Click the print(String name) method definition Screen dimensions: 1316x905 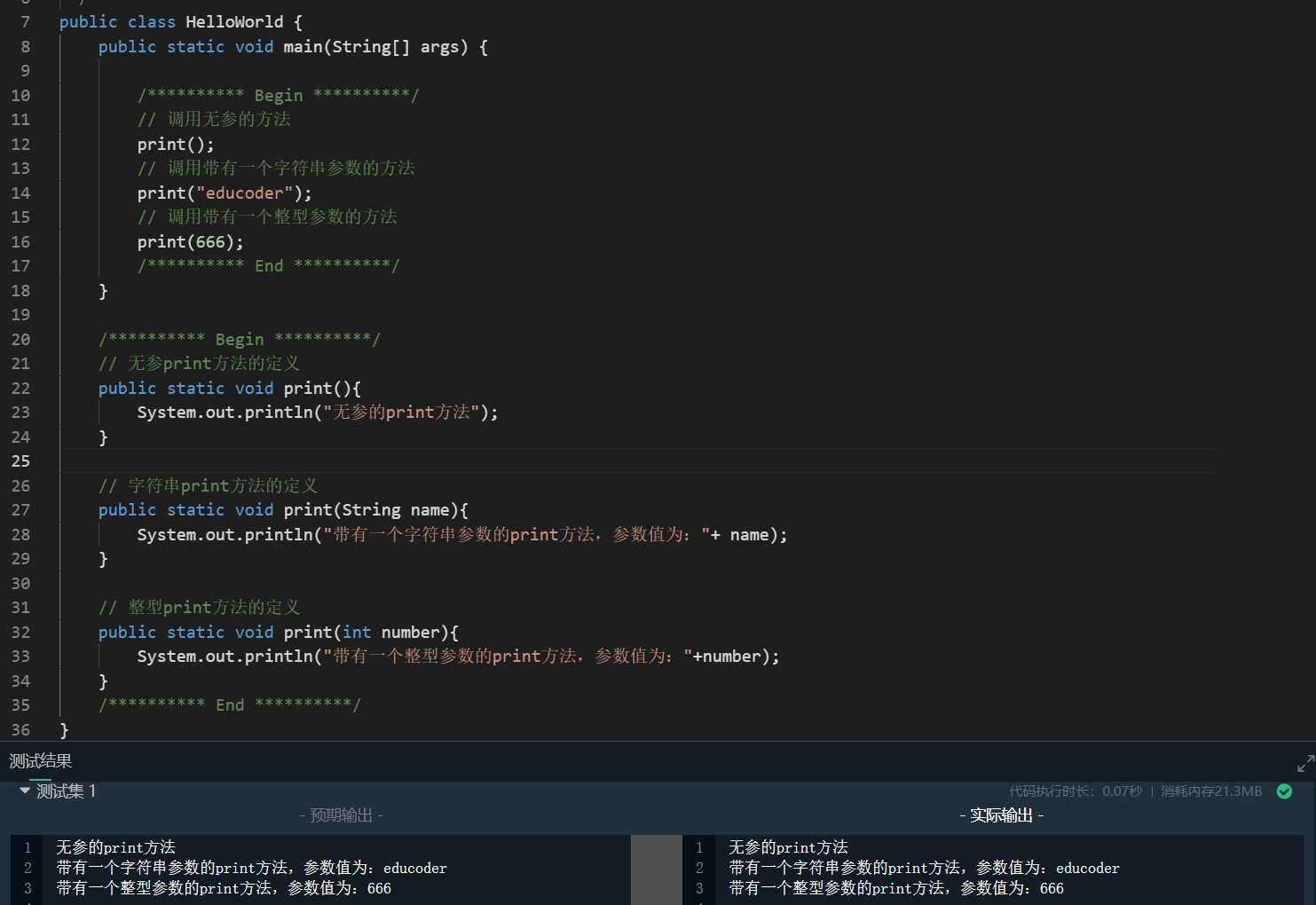(x=283, y=510)
